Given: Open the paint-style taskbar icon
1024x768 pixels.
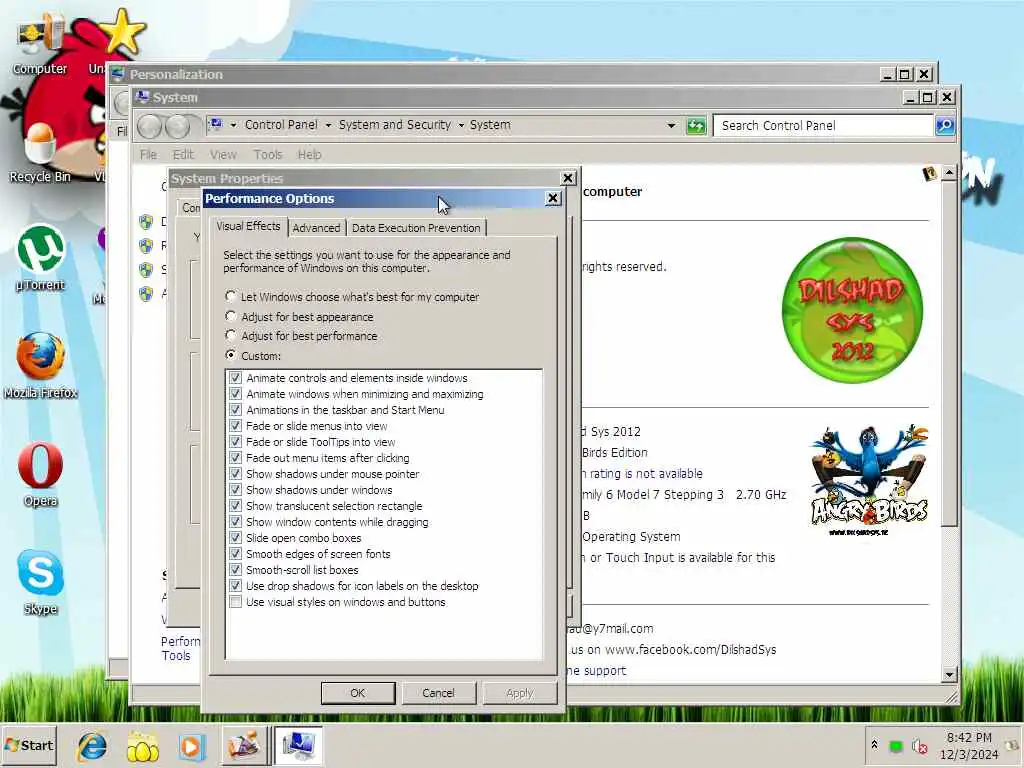Looking at the screenshot, I should 244,746.
